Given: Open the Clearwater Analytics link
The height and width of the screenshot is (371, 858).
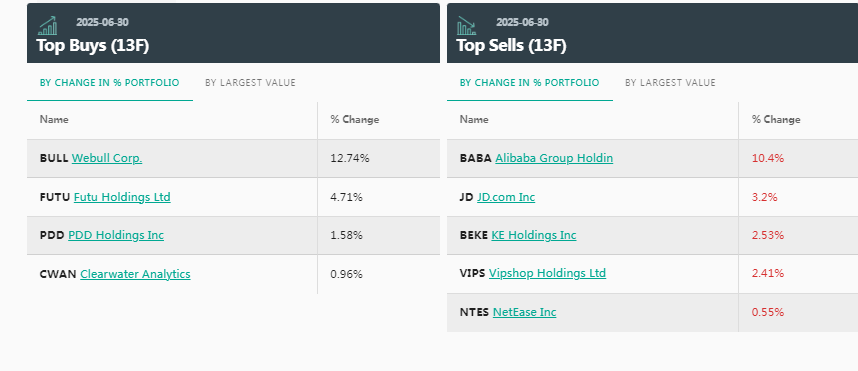Looking at the screenshot, I should pyautogui.click(x=135, y=274).
